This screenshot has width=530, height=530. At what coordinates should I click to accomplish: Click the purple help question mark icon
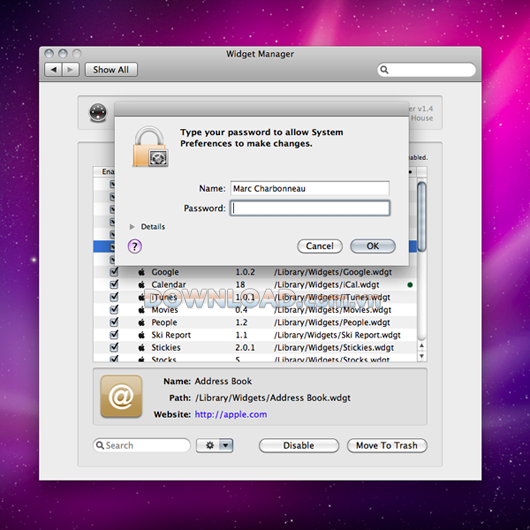tap(135, 246)
